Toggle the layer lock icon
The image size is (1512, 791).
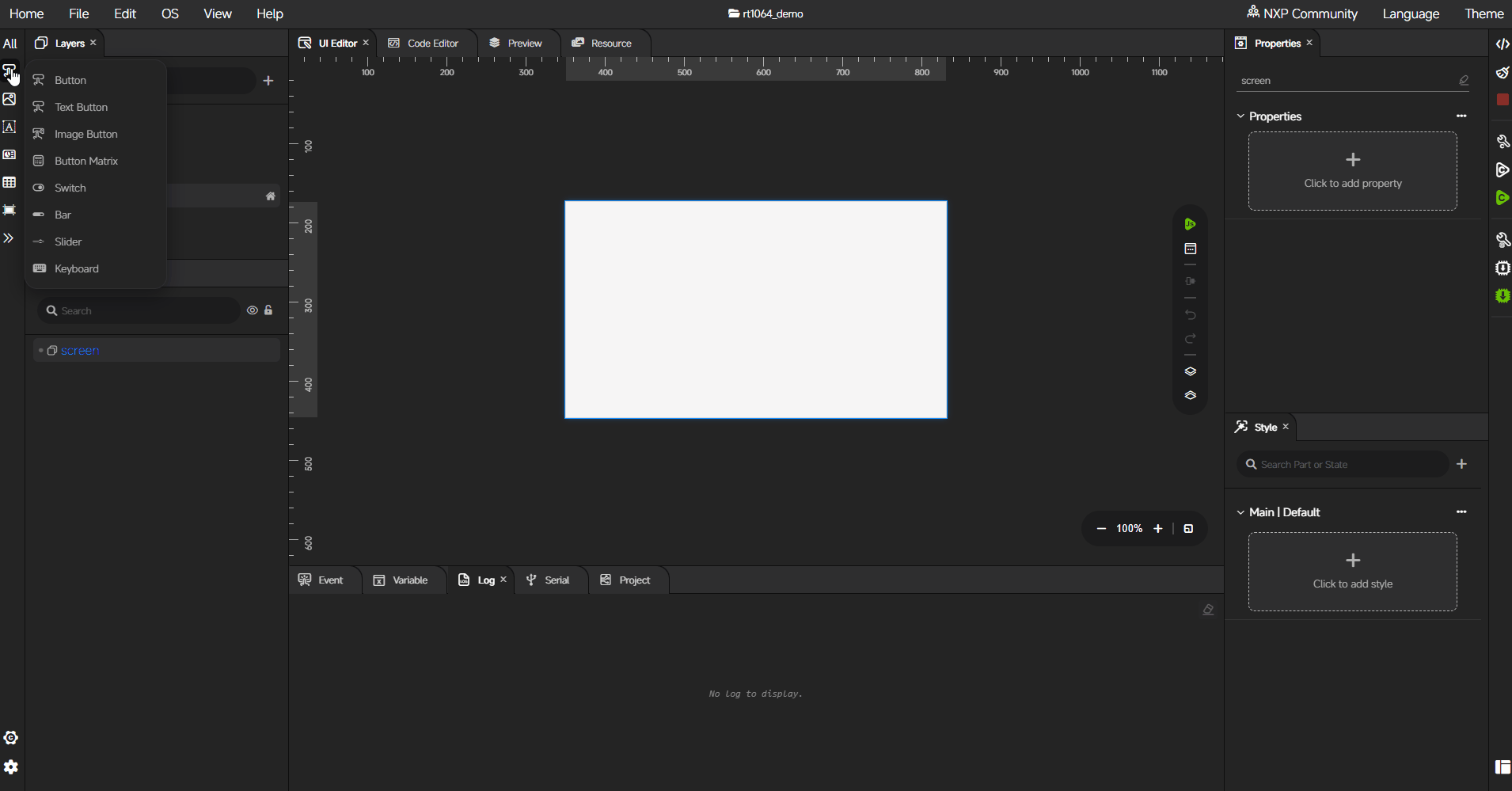(x=268, y=310)
